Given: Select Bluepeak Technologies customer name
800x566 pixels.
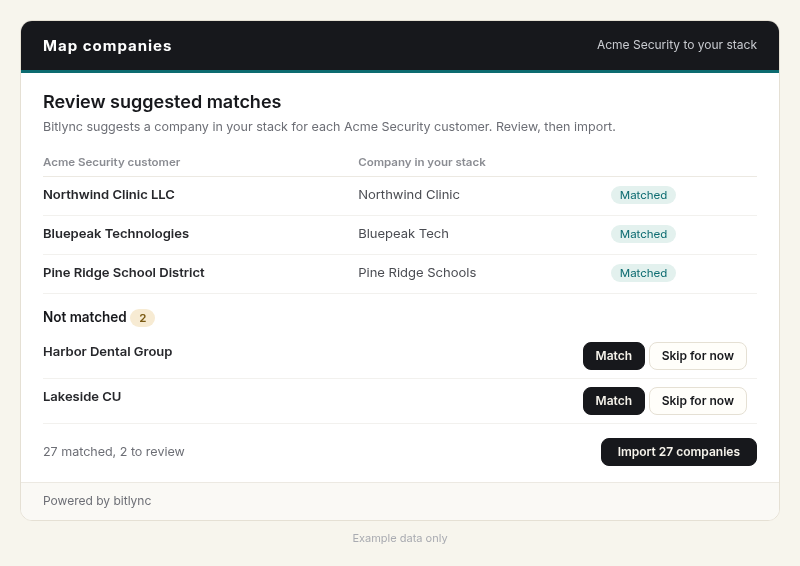Looking at the screenshot, I should (116, 234).
